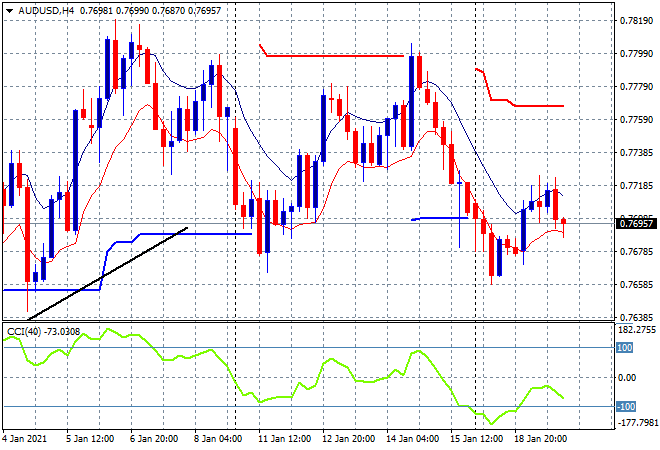The image size is (660, 450).
Task: Click price scale value 0.77590
Action: pyautogui.click(x=636, y=120)
